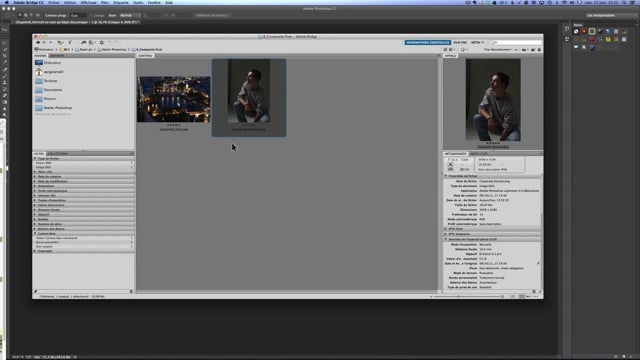Select the seated man portrait thumbnail
This screenshot has height=360, width=640.
click(x=249, y=91)
